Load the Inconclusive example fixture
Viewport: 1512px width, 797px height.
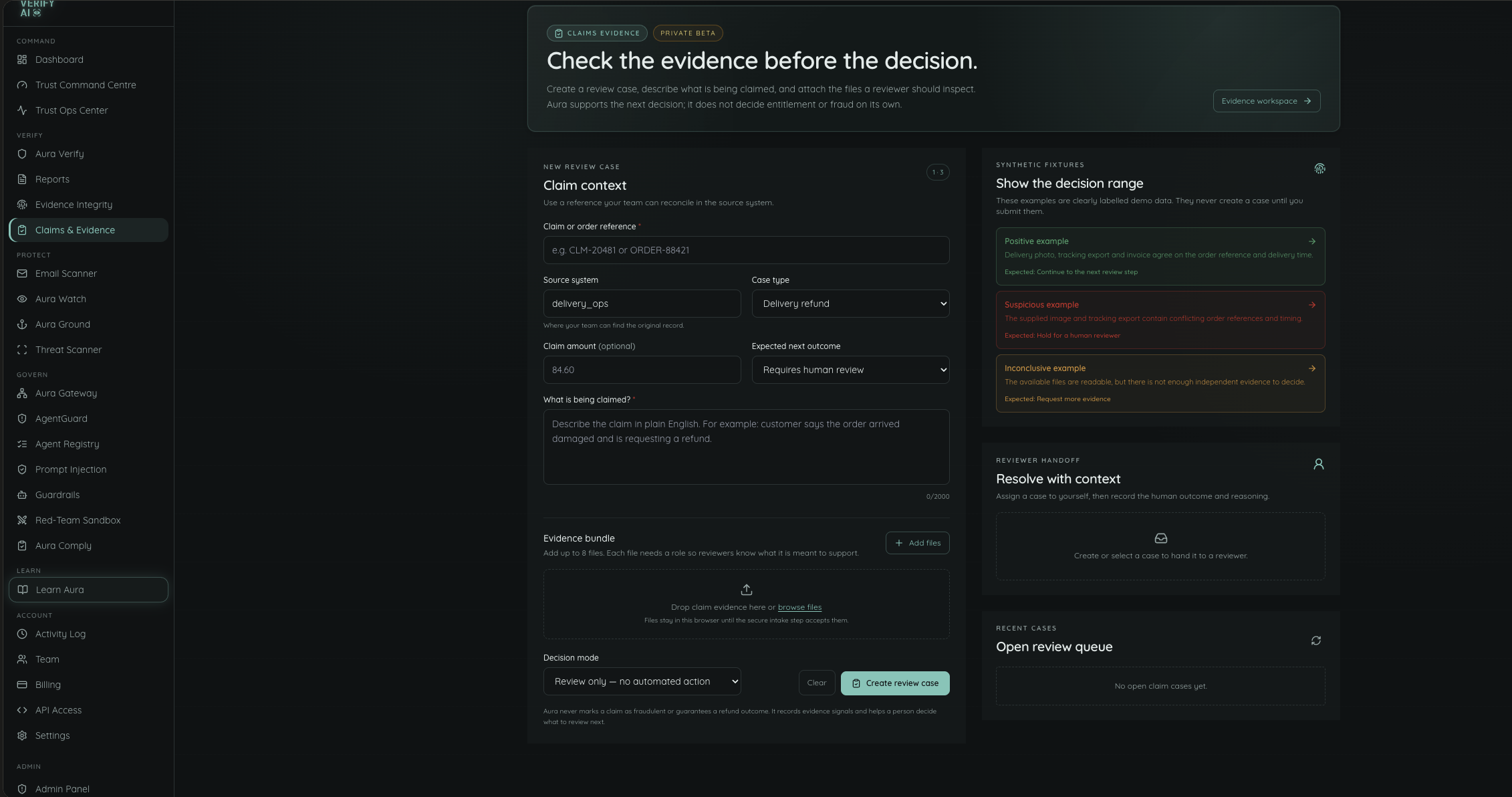[x=1160, y=383]
